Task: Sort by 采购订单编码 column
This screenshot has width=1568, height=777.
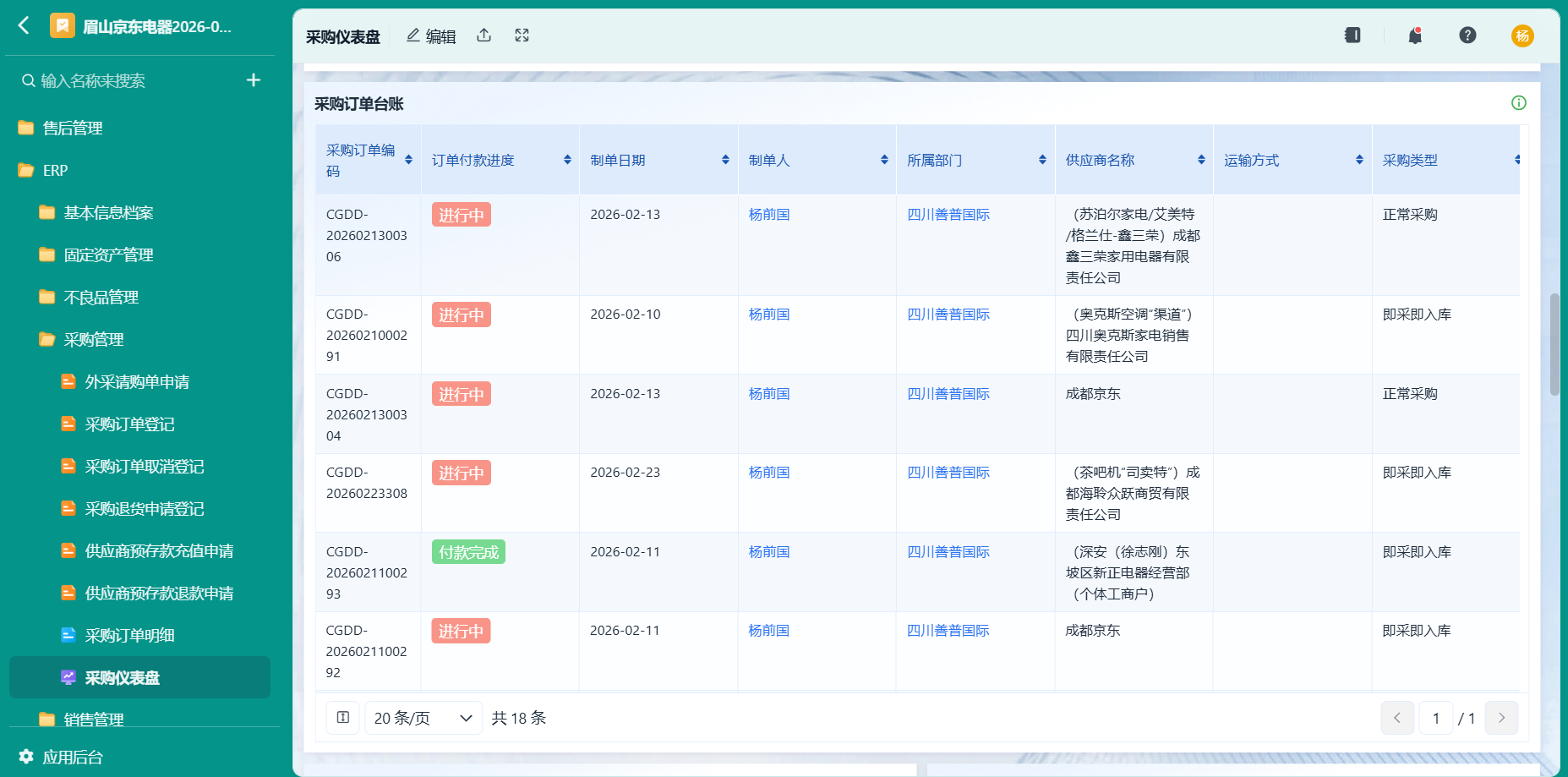Action: pos(408,160)
